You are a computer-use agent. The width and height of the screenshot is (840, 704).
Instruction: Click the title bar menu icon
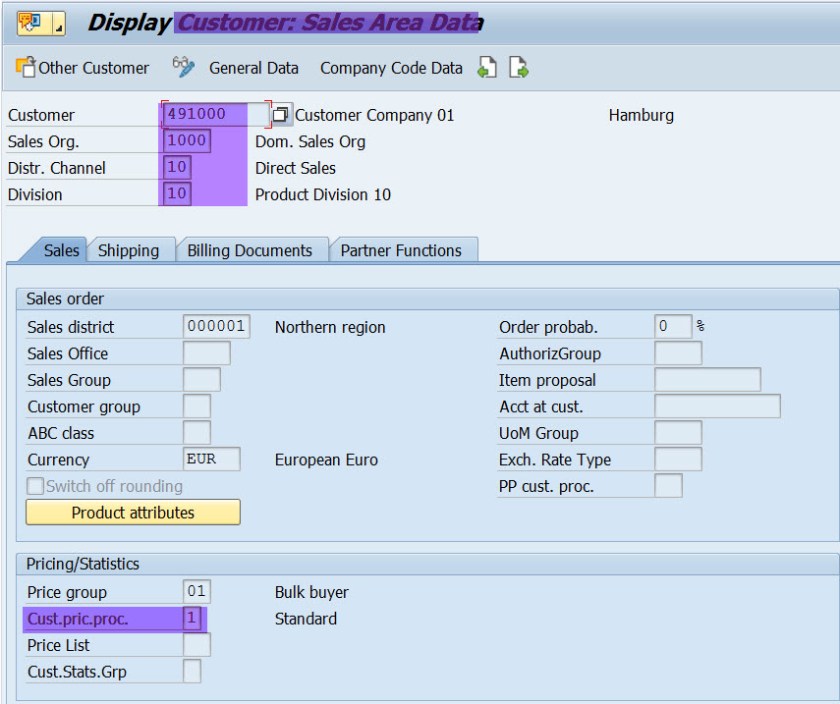[27, 21]
